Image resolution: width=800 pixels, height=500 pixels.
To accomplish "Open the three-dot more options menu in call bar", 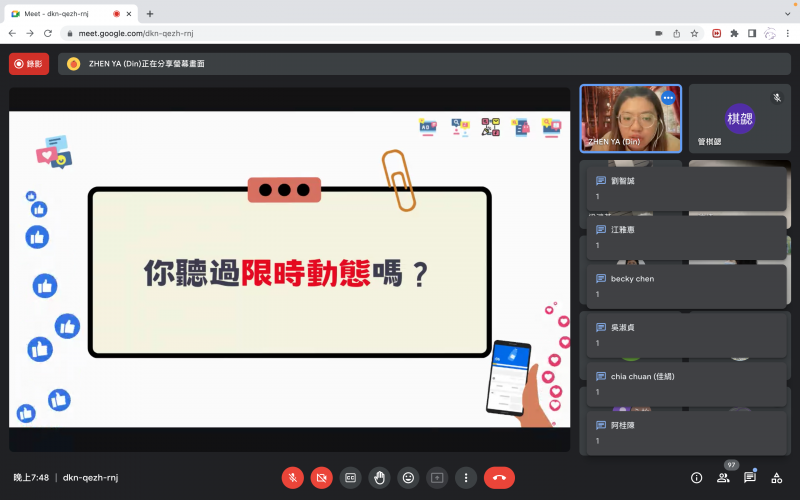I will (465, 478).
